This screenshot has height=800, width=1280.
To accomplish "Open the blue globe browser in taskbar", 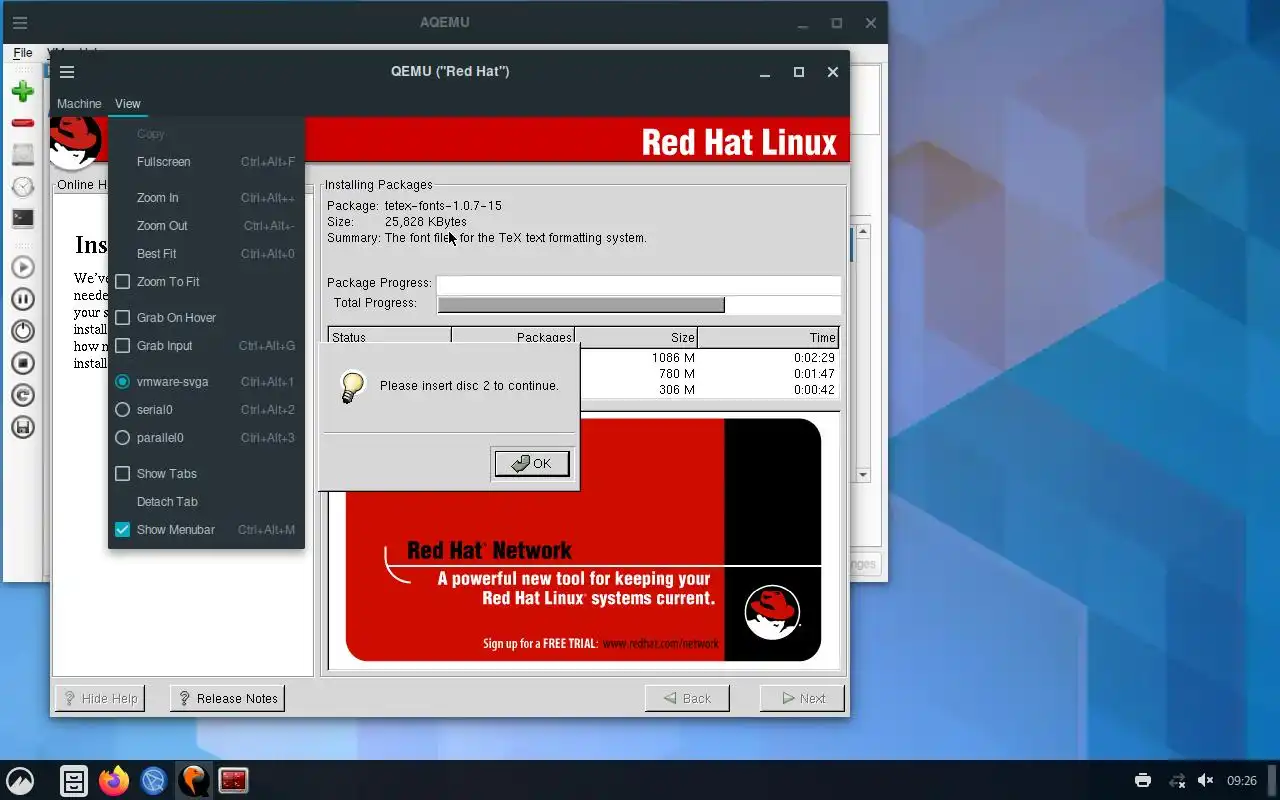I will (x=153, y=781).
